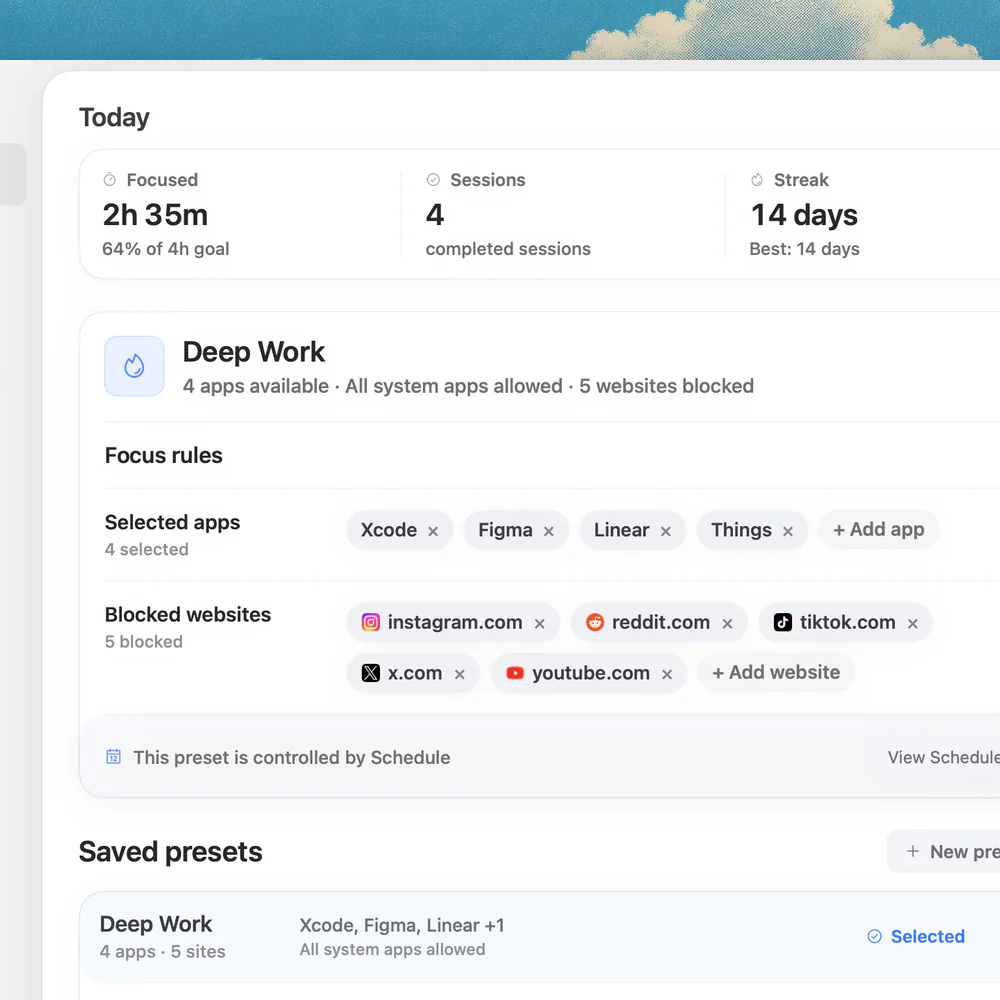Remove Linear from selected apps
The image size is (1000, 1000).
tap(666, 531)
